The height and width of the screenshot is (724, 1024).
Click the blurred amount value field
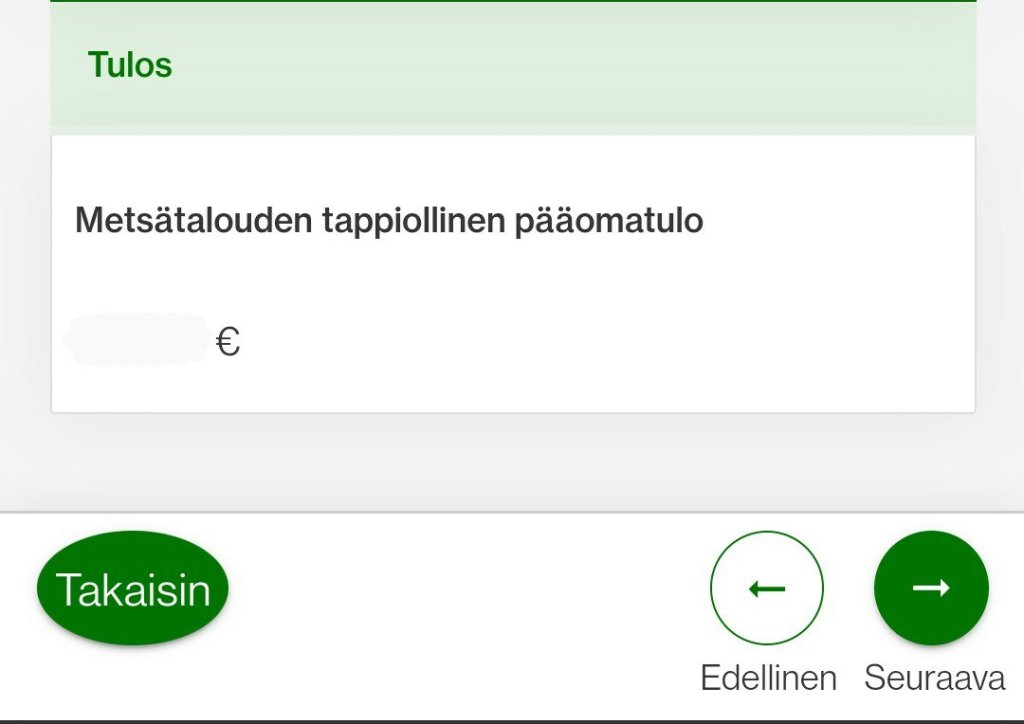[x=137, y=340]
